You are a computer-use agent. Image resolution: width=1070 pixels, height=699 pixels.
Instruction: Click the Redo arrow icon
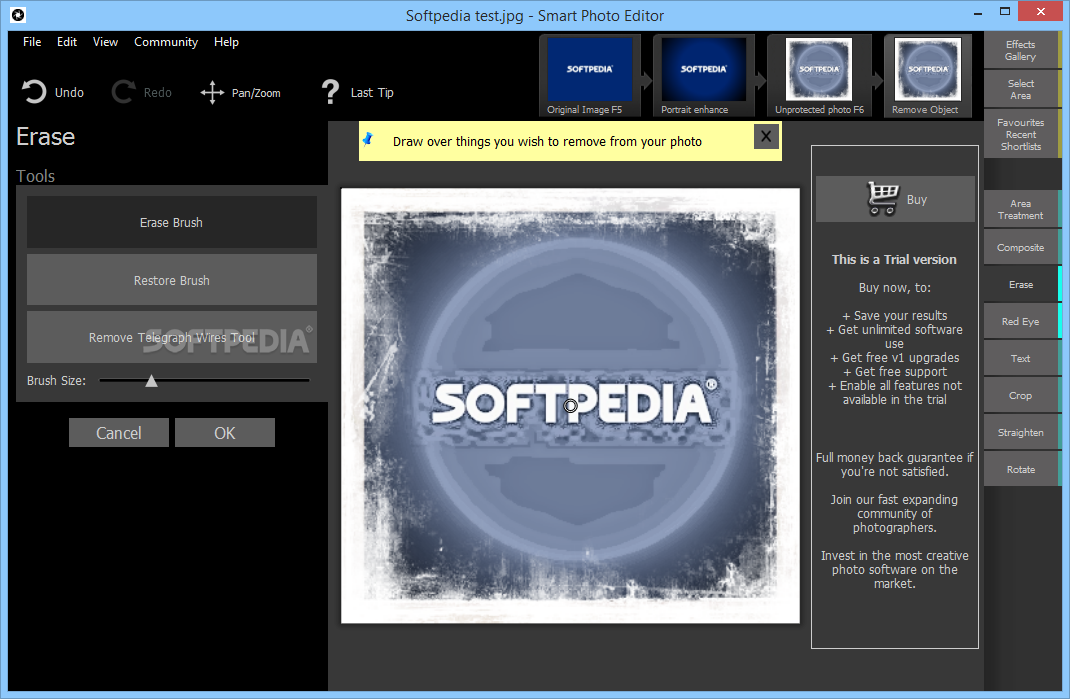pos(123,91)
